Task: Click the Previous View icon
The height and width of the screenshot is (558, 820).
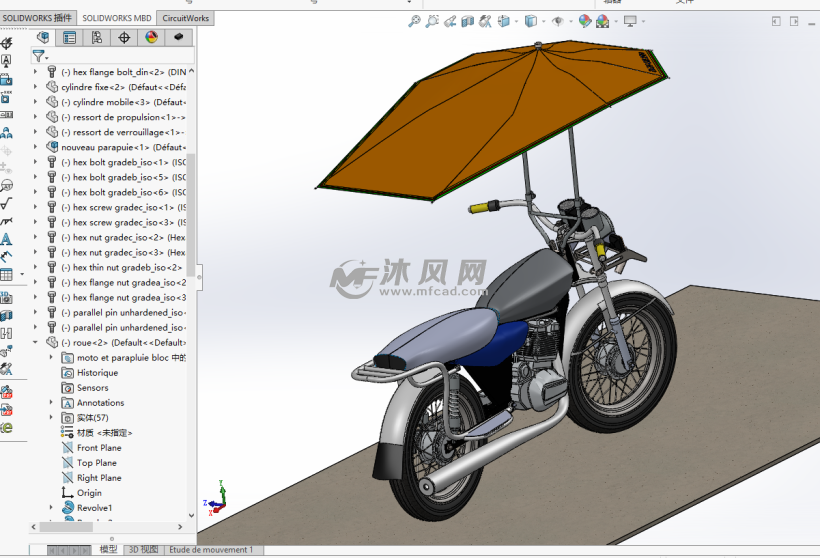Action: pos(450,21)
